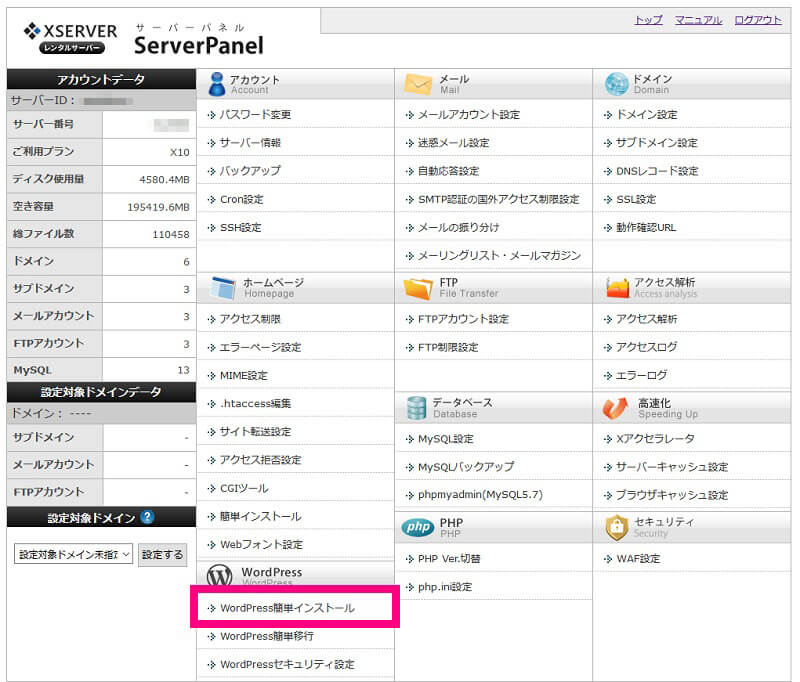Click the Security padlock icon

(x=616, y=527)
